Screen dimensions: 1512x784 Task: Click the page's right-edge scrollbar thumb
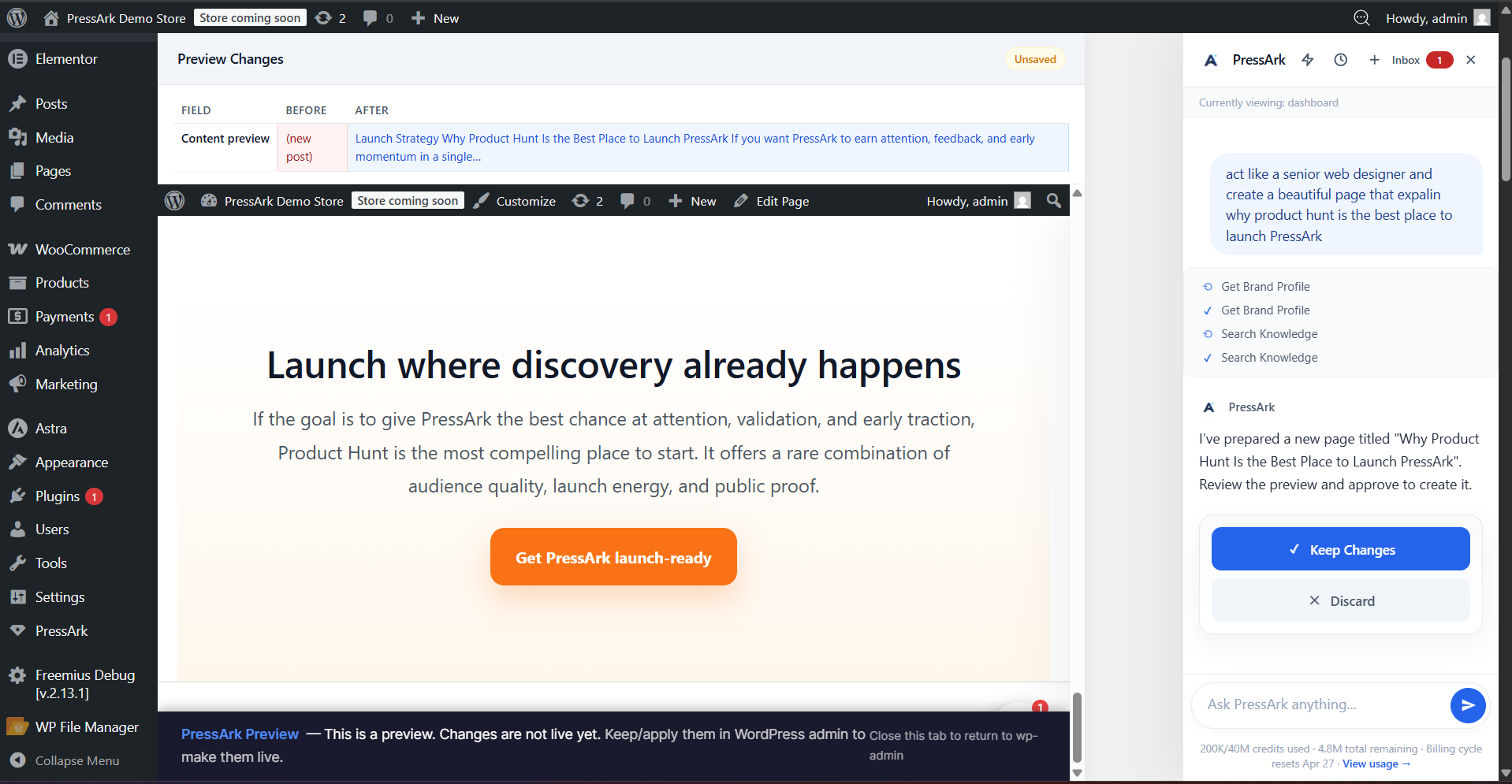pos(1506,119)
